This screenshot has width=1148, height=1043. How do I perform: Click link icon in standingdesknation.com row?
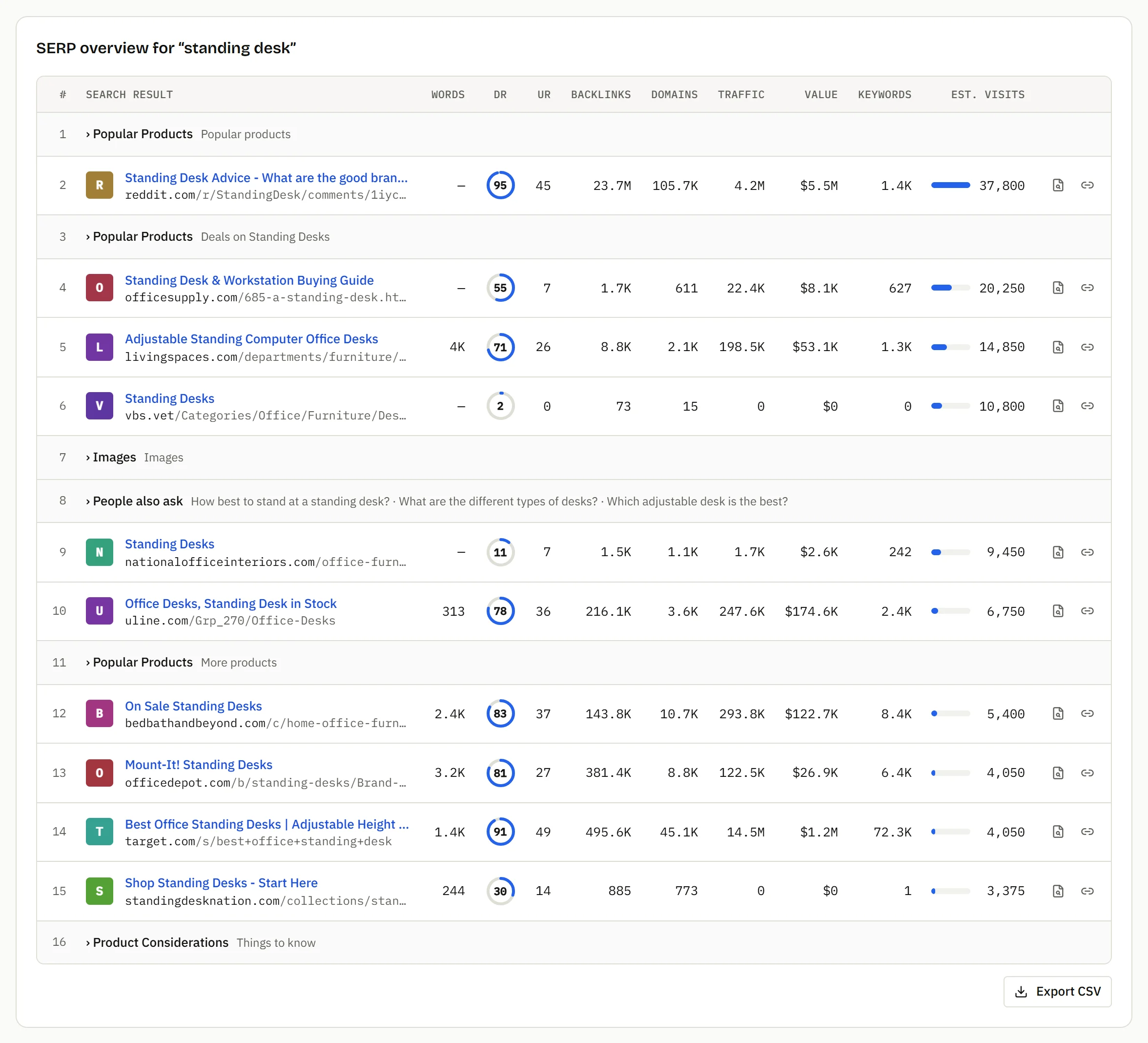[1087, 891]
